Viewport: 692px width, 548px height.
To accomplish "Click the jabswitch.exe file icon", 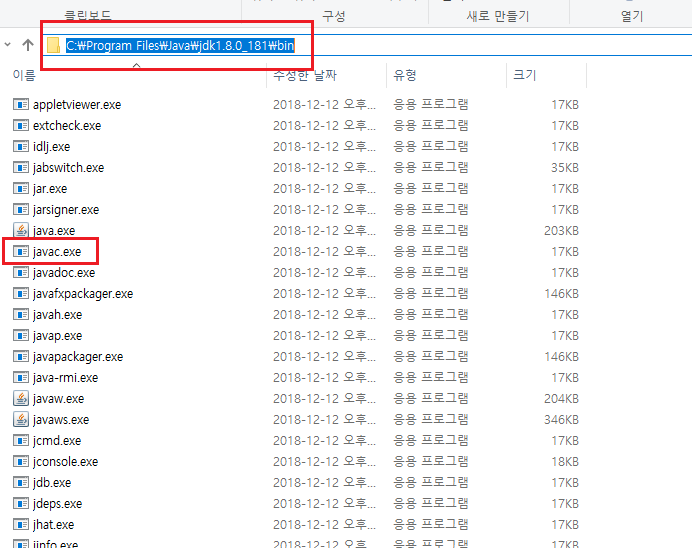I will tap(21, 168).
